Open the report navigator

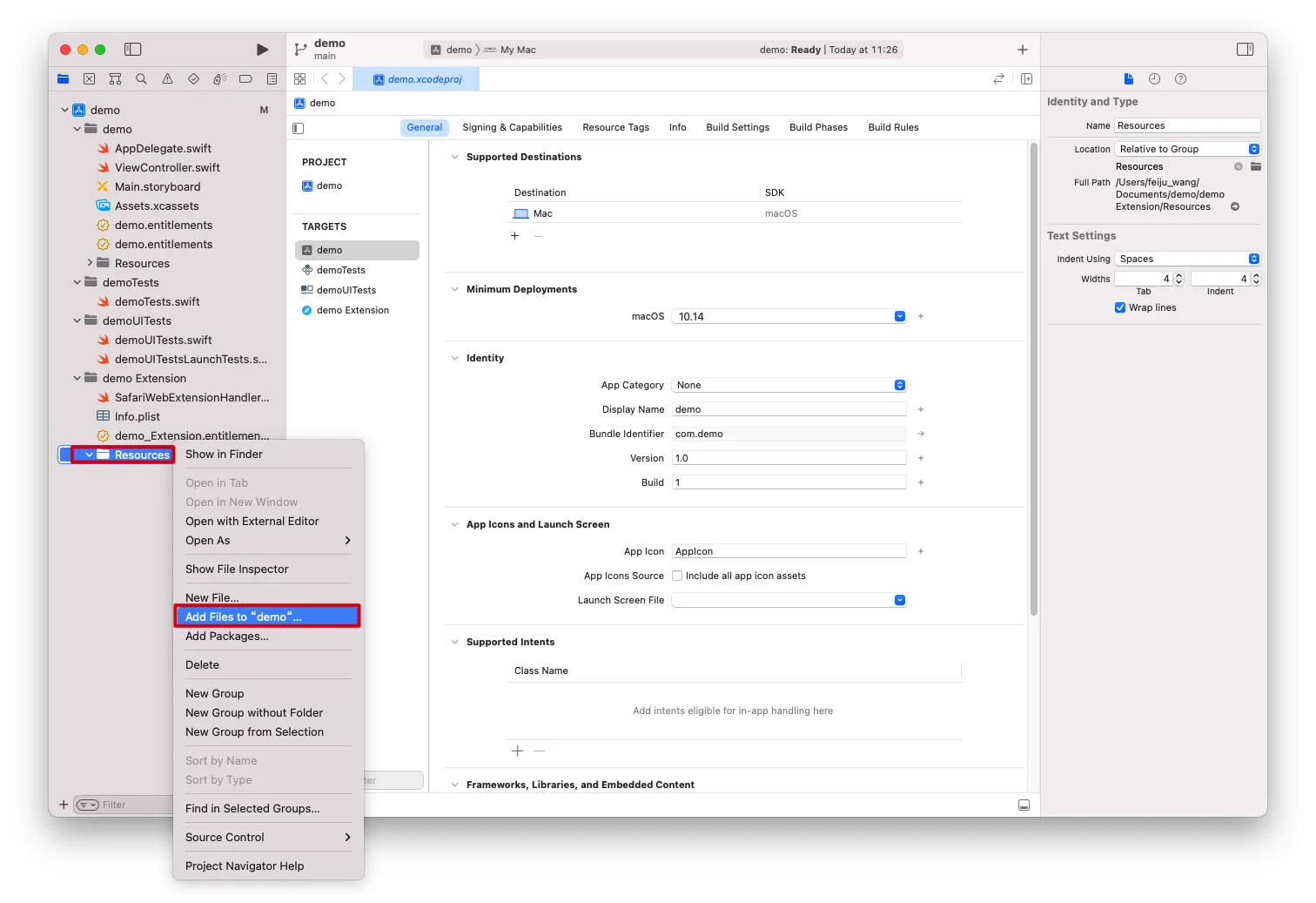tap(272, 79)
